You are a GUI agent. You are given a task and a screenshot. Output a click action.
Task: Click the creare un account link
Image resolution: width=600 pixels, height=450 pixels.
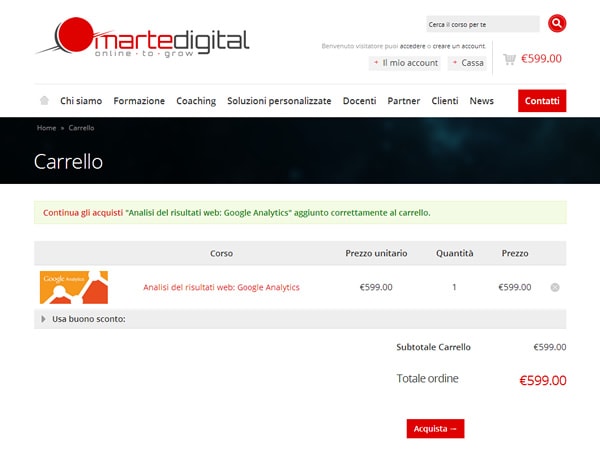pyautogui.click(x=459, y=46)
